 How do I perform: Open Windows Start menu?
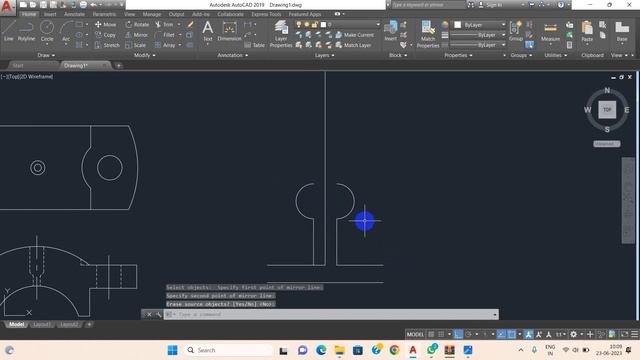point(172,350)
